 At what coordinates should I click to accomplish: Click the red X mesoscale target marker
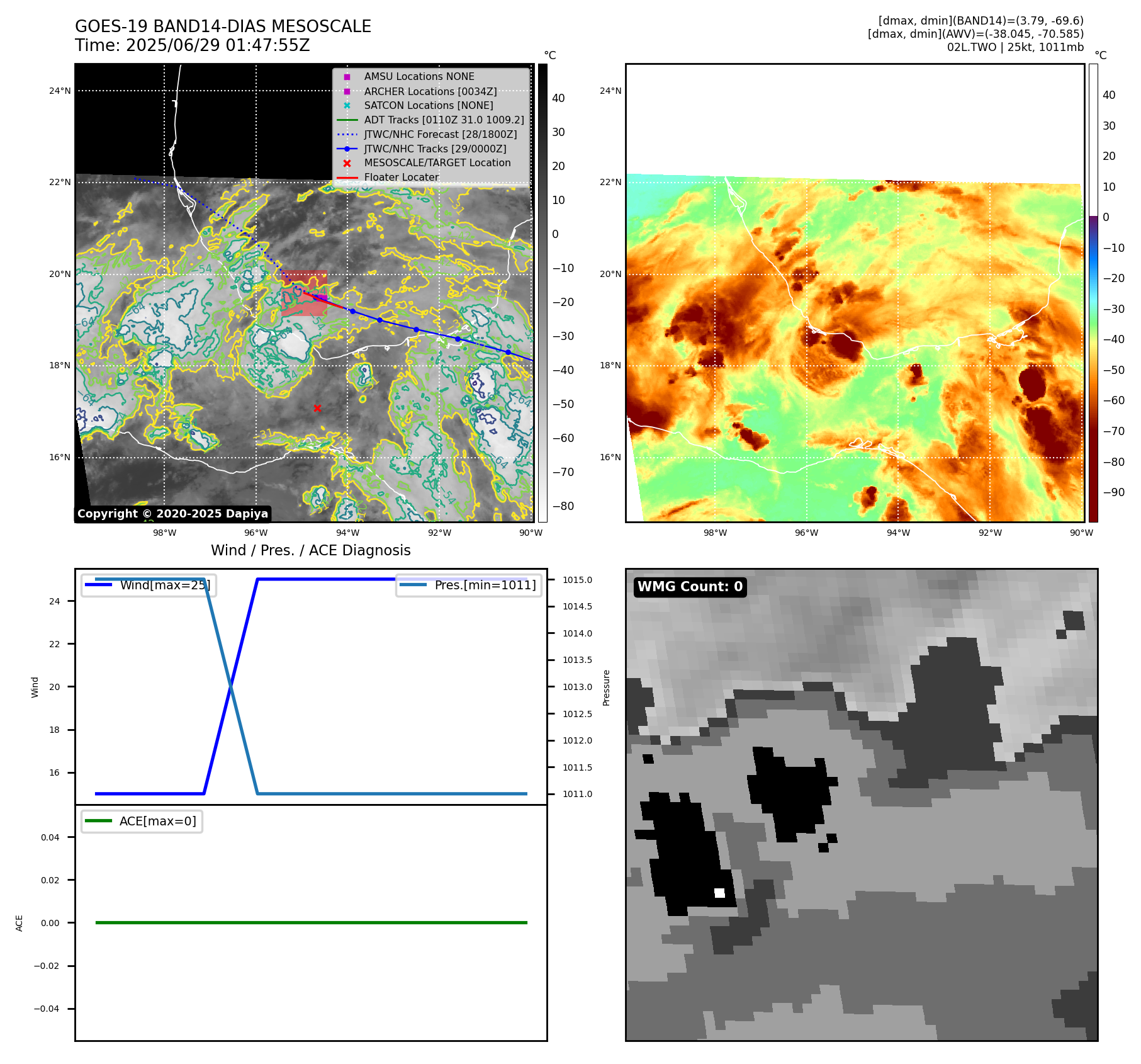(317, 408)
